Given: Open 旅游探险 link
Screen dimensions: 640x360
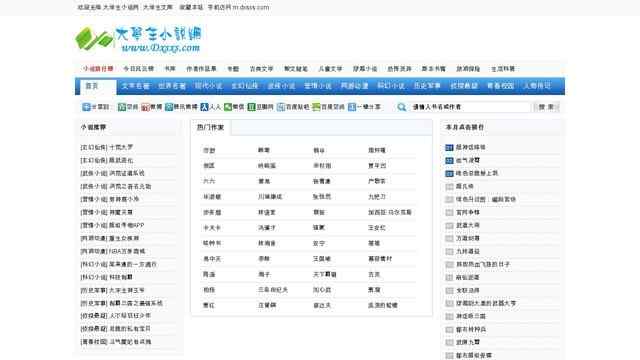Looking at the screenshot, I should click(468, 69).
